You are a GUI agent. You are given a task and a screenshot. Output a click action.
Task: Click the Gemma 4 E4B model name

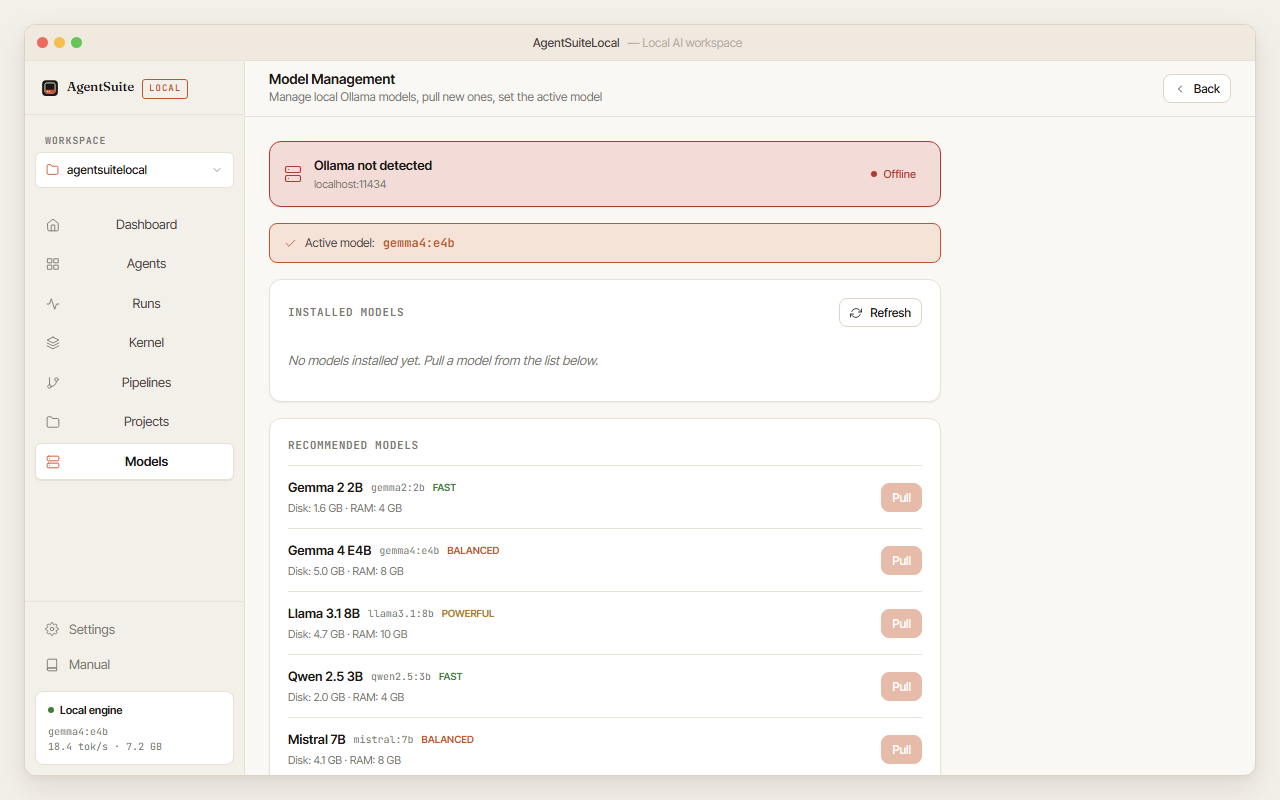click(x=330, y=551)
